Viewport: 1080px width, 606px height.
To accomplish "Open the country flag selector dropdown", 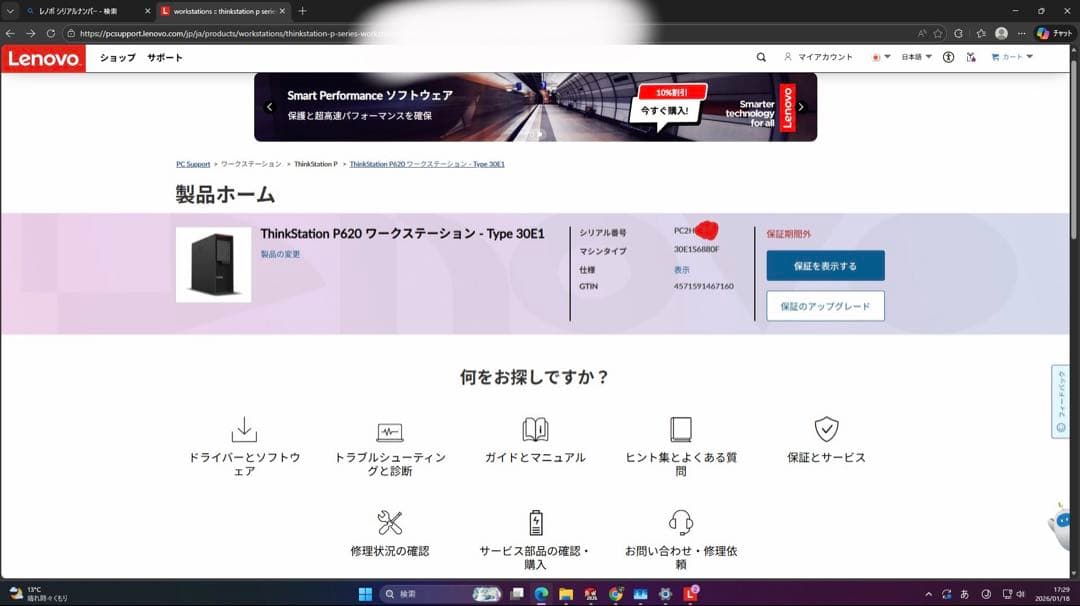I will (879, 57).
